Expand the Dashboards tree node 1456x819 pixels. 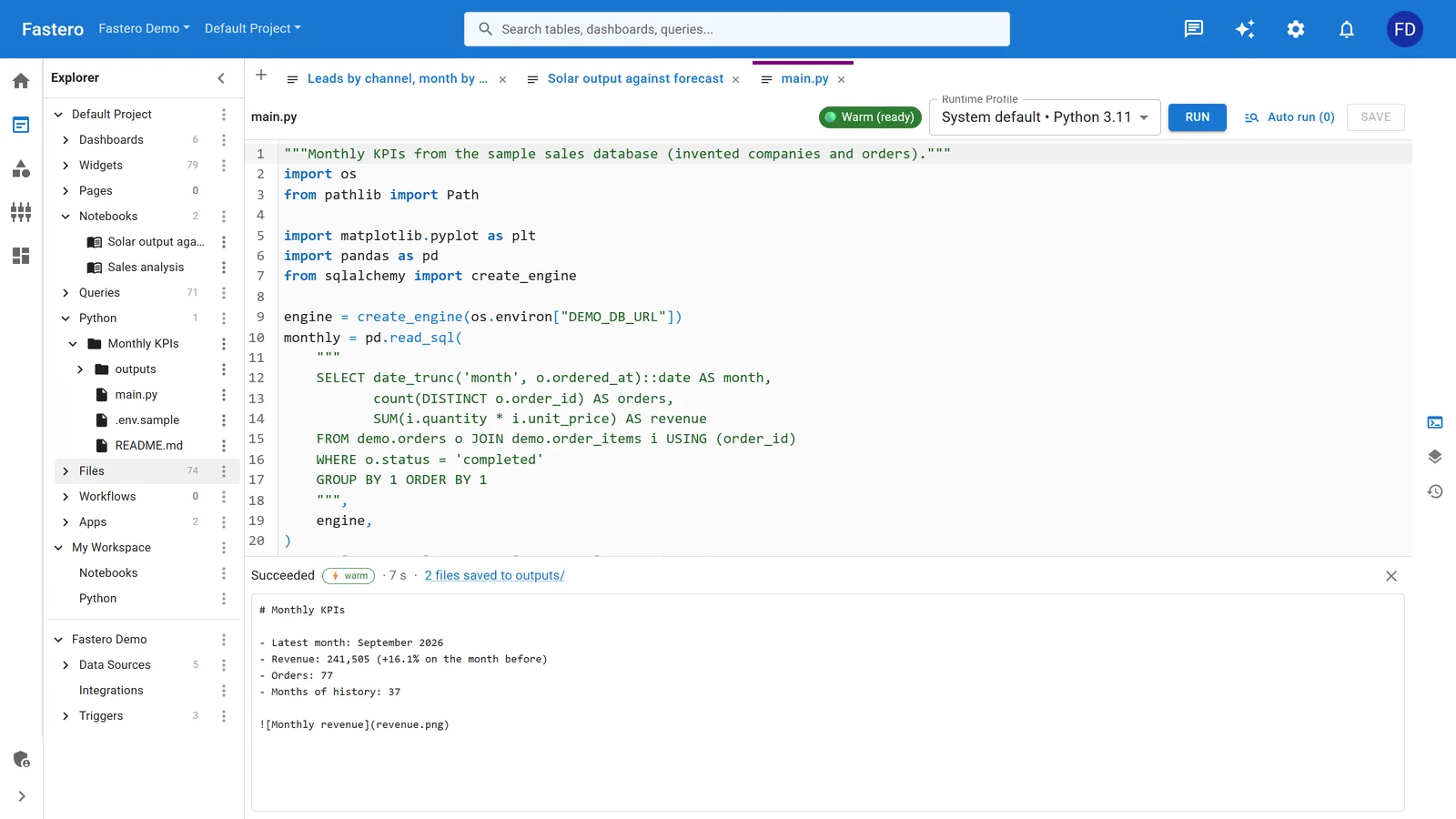click(66, 140)
